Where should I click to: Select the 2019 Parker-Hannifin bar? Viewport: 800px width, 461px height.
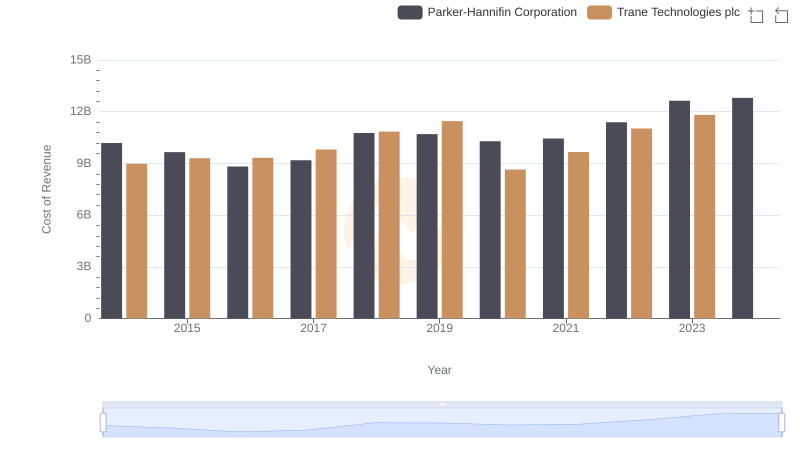point(427,226)
